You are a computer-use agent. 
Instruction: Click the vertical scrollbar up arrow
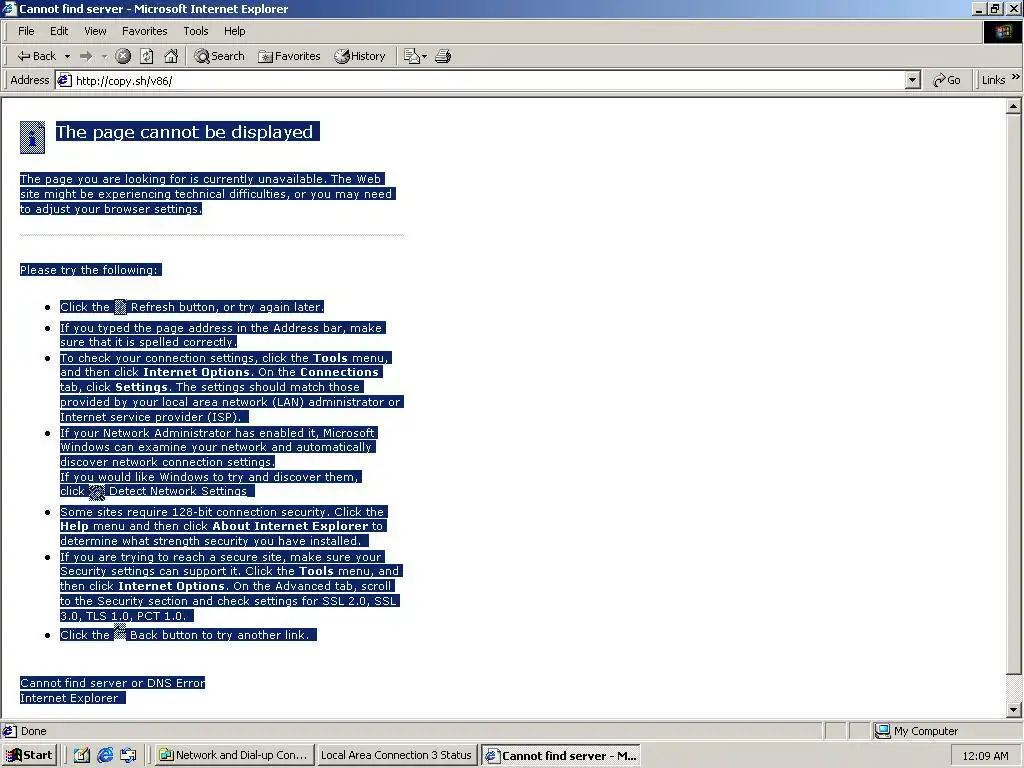[1014, 106]
